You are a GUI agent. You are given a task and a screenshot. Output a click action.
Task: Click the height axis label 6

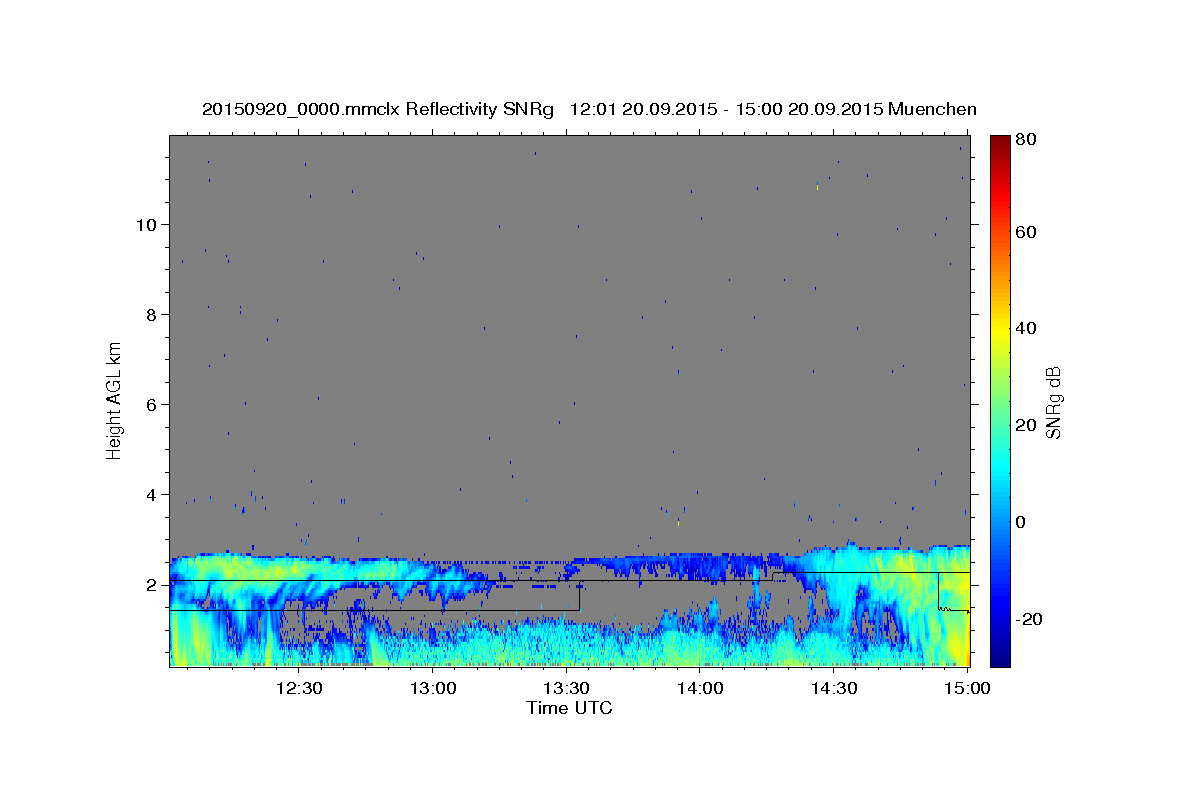(152, 404)
